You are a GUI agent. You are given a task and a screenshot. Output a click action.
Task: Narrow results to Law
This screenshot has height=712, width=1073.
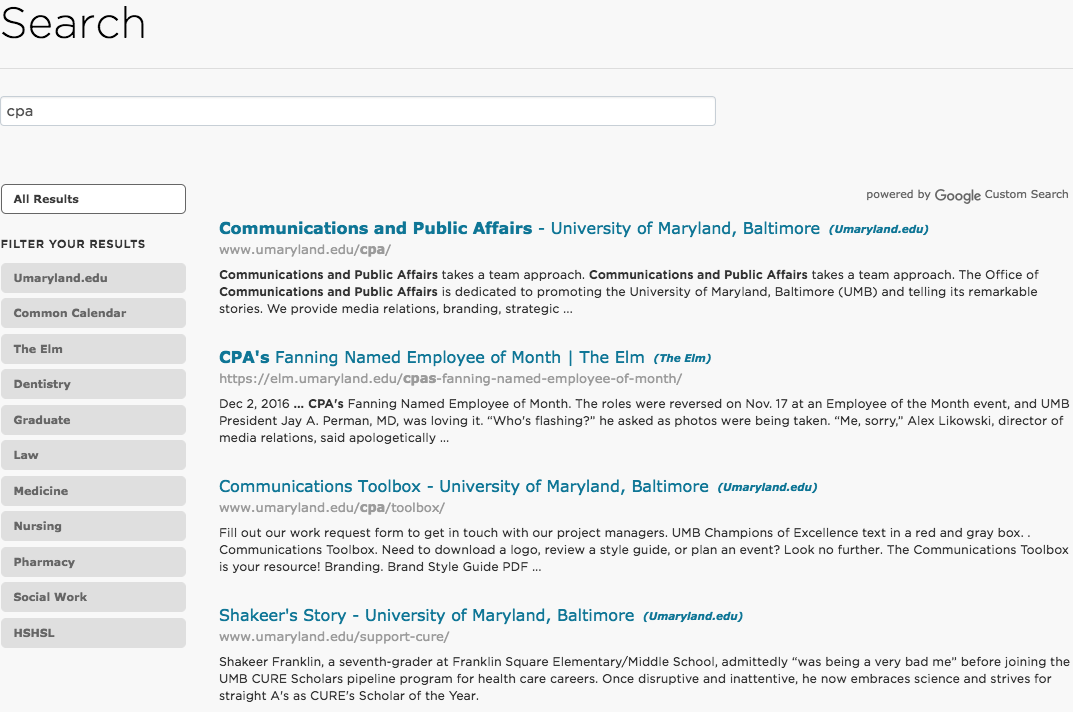point(93,455)
